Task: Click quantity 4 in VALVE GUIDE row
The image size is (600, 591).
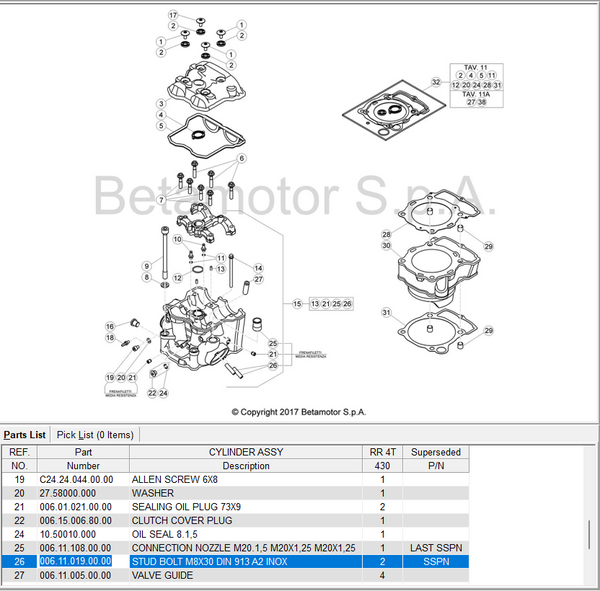Action: (382, 575)
